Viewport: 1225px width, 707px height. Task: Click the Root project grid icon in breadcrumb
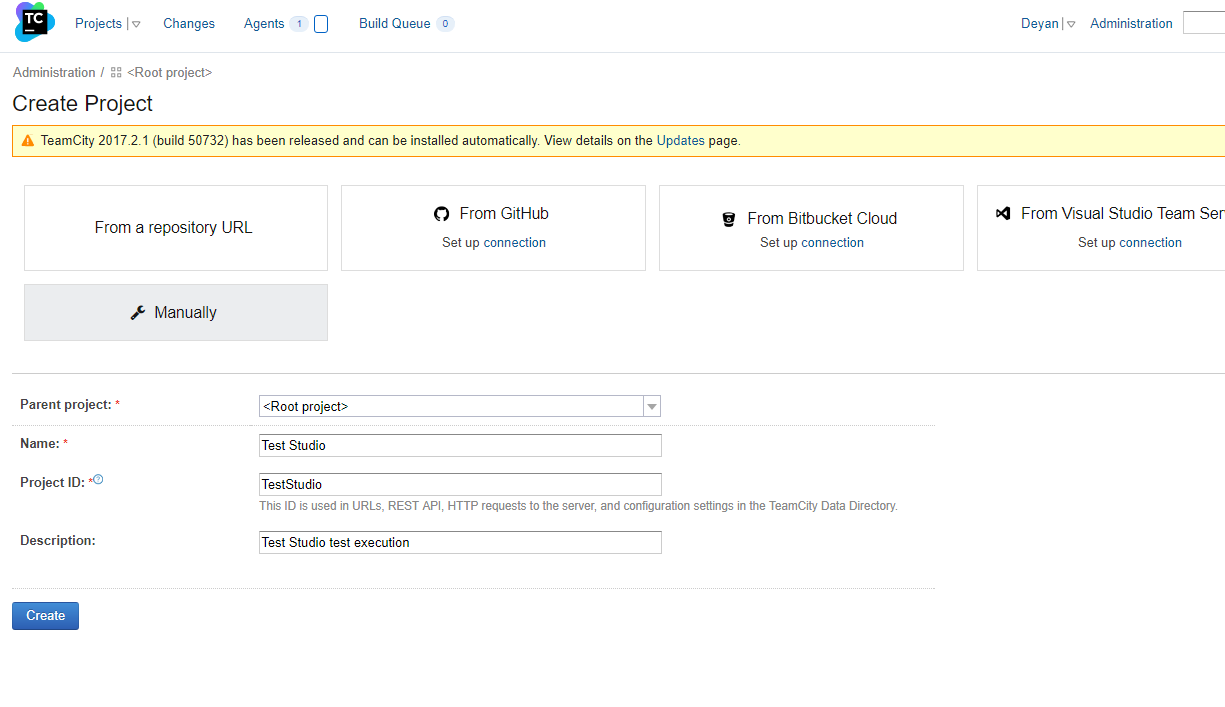(116, 73)
